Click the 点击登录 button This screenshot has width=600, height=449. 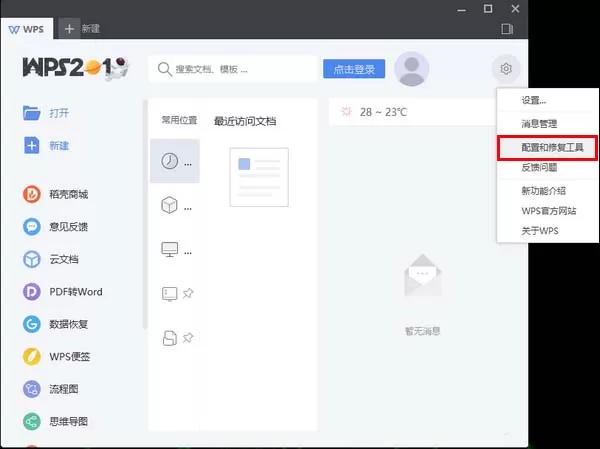coord(354,69)
